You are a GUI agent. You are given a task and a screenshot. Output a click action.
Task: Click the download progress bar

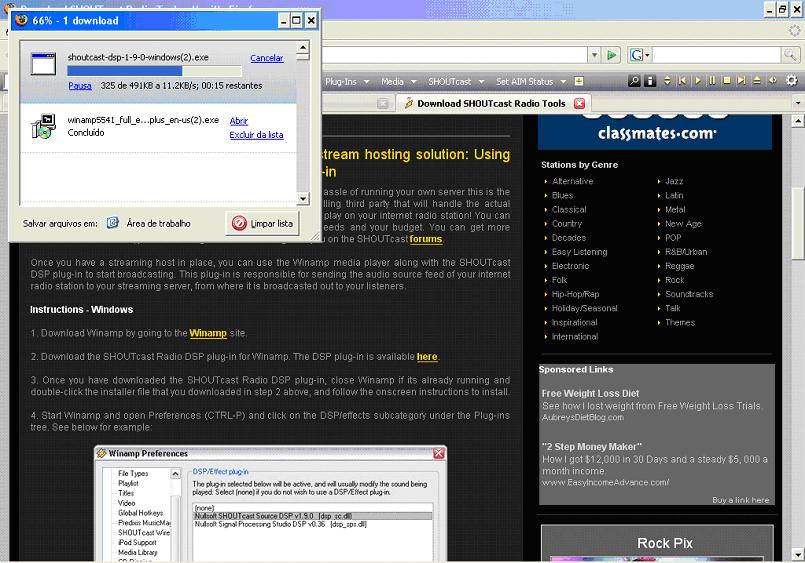point(155,71)
